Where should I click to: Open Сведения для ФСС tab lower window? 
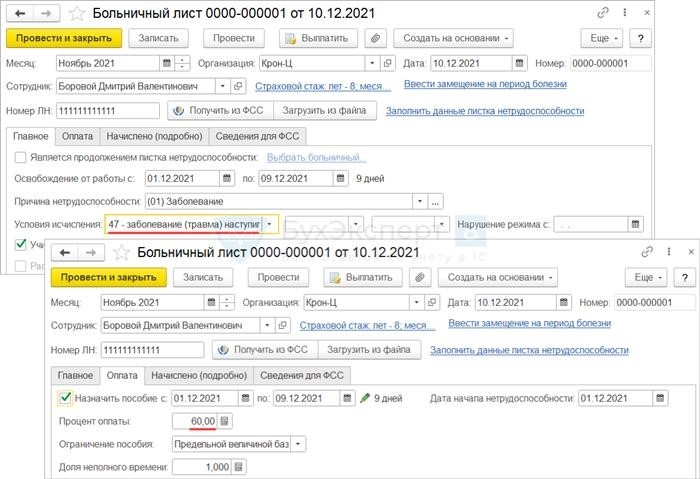tap(302, 375)
